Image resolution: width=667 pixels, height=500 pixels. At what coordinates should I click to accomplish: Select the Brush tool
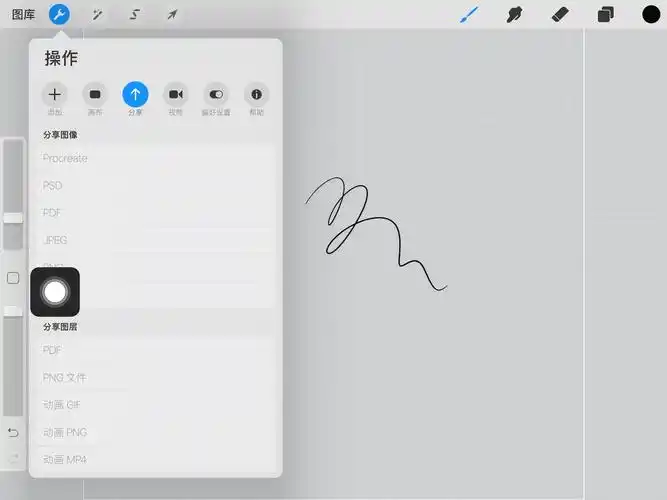[468, 15]
